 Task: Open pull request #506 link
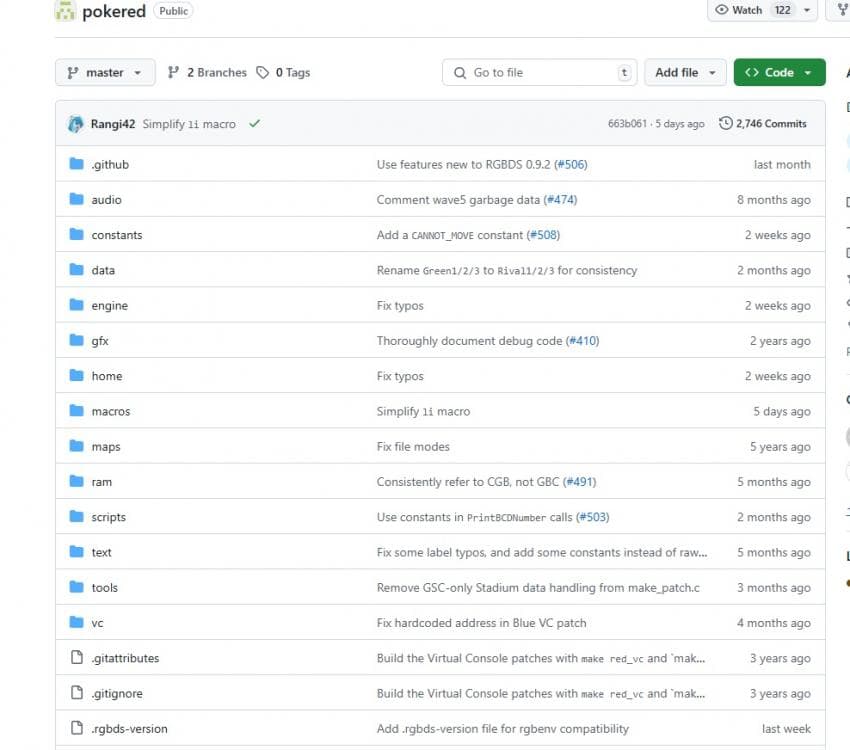point(570,165)
